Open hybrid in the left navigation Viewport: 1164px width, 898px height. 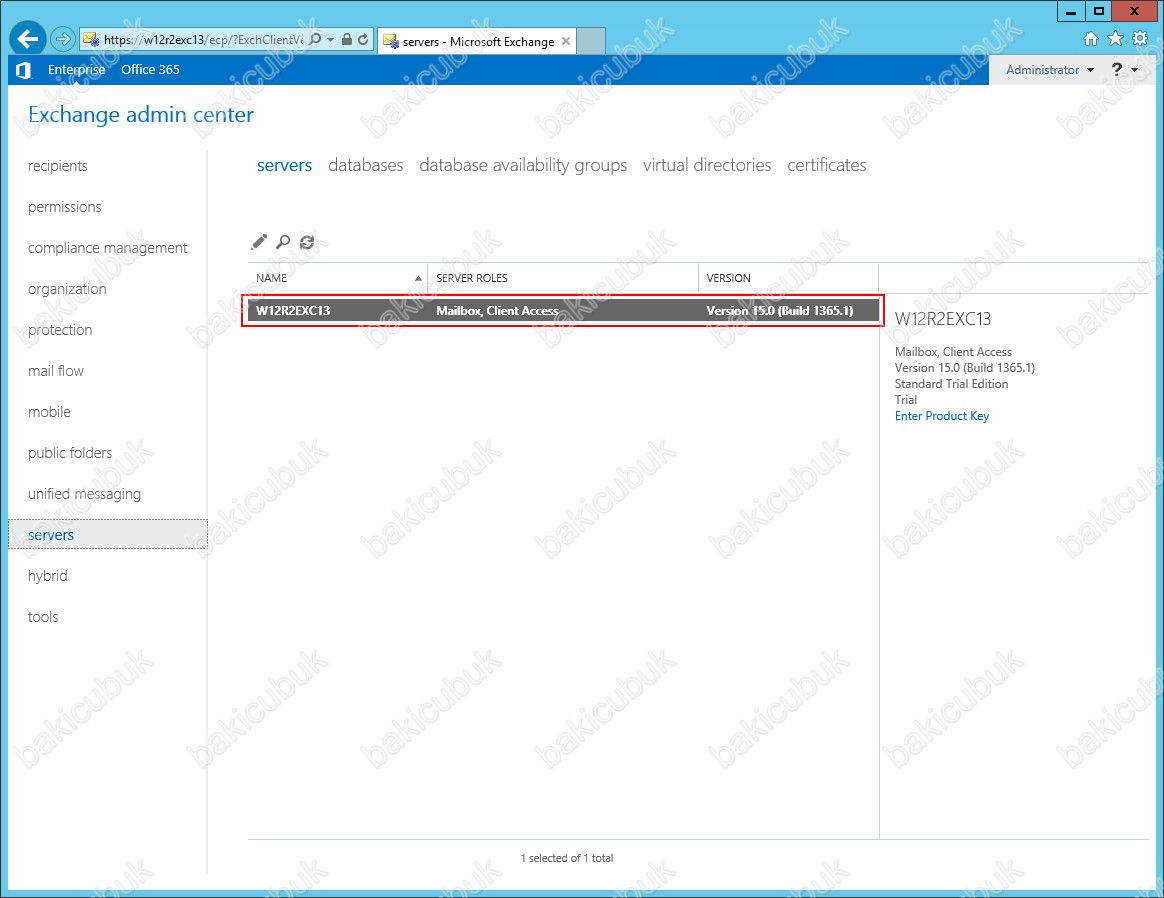[48, 576]
